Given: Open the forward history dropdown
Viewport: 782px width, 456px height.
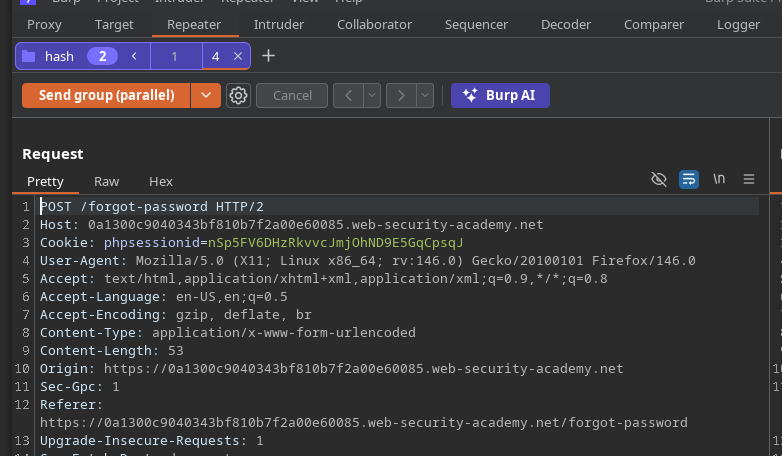Looking at the screenshot, I should point(425,95).
